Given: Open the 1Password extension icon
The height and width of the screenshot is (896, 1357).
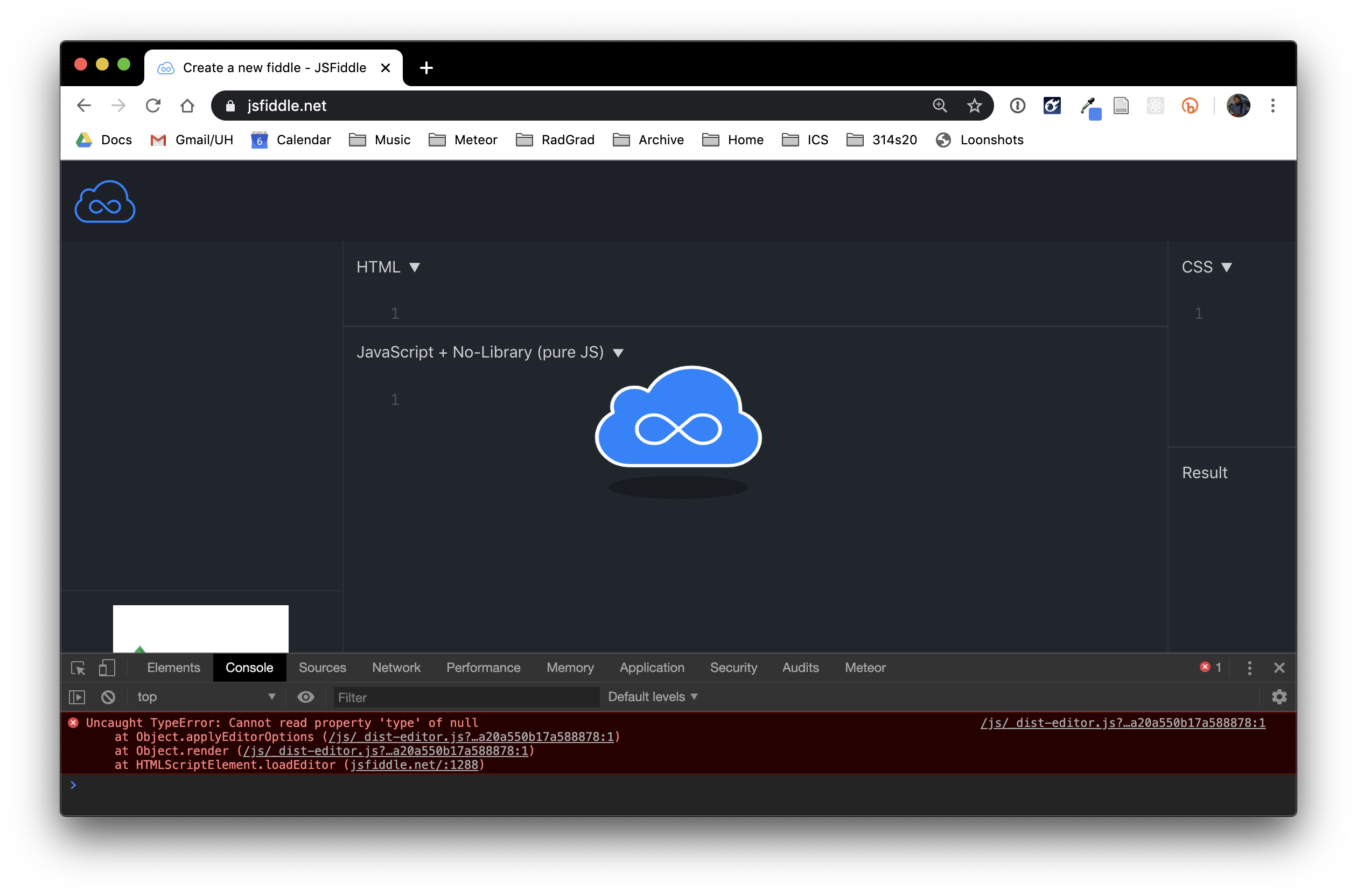Looking at the screenshot, I should point(1018,106).
